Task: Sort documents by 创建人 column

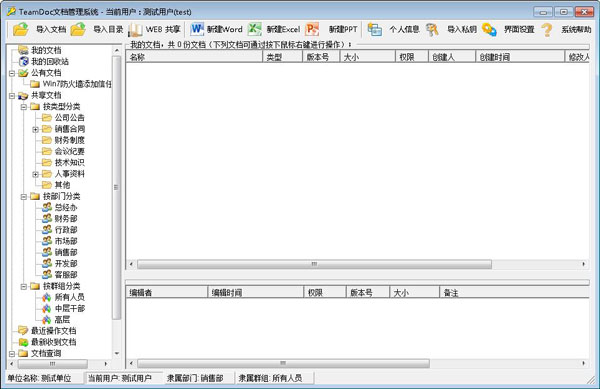Action: coord(452,57)
